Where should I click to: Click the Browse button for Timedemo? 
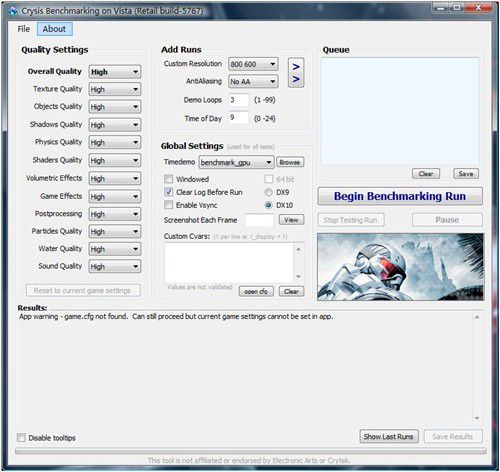tap(290, 162)
